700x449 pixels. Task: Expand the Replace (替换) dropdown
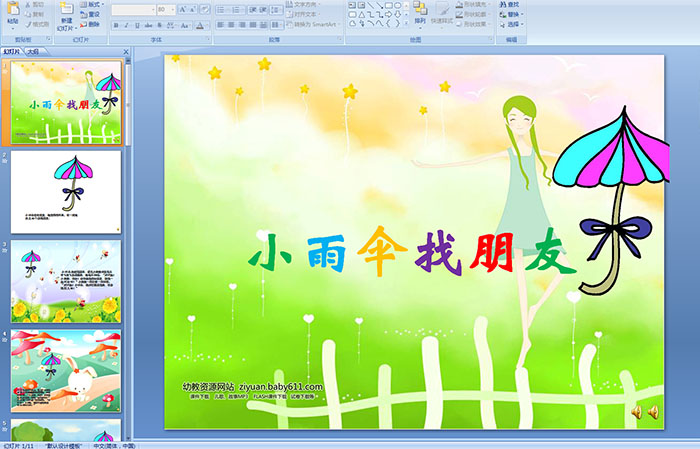(522, 14)
